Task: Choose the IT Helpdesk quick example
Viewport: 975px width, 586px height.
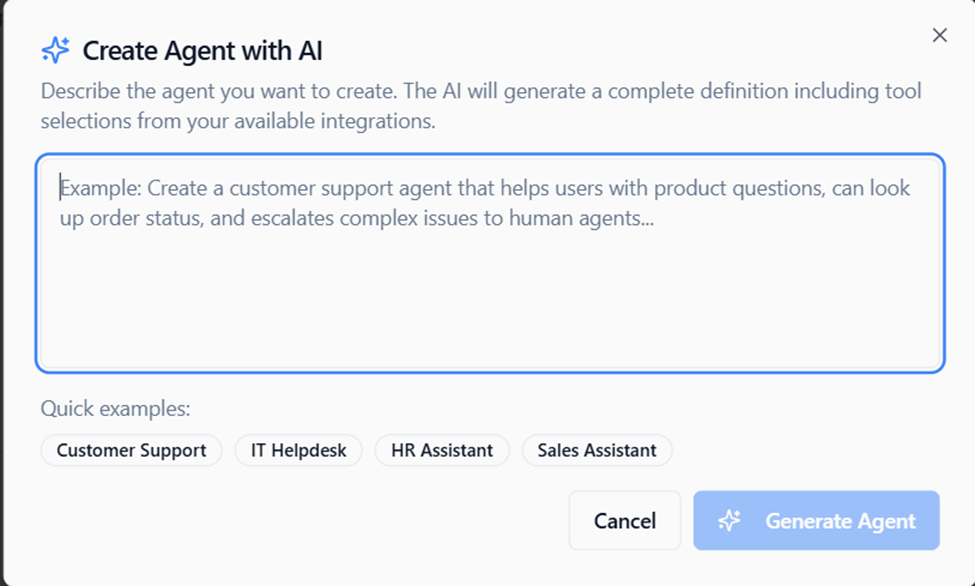Action: [298, 450]
